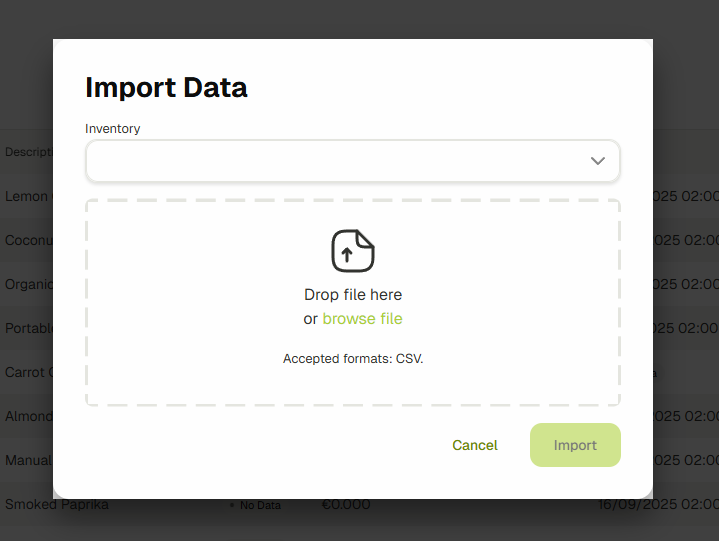Click the Description column header

click(x=26, y=152)
